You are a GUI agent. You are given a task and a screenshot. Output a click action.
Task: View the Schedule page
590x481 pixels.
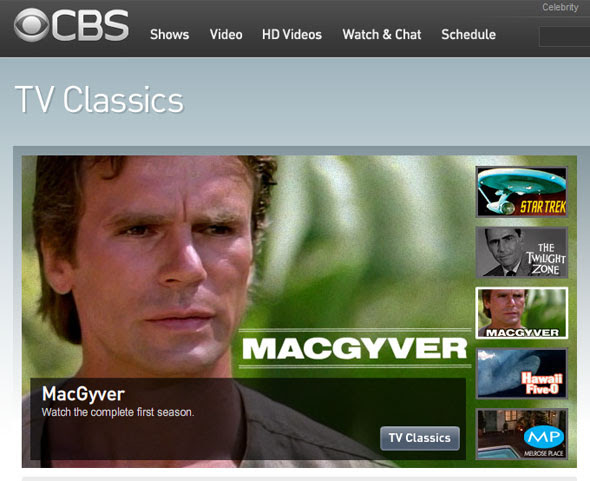[x=468, y=35]
